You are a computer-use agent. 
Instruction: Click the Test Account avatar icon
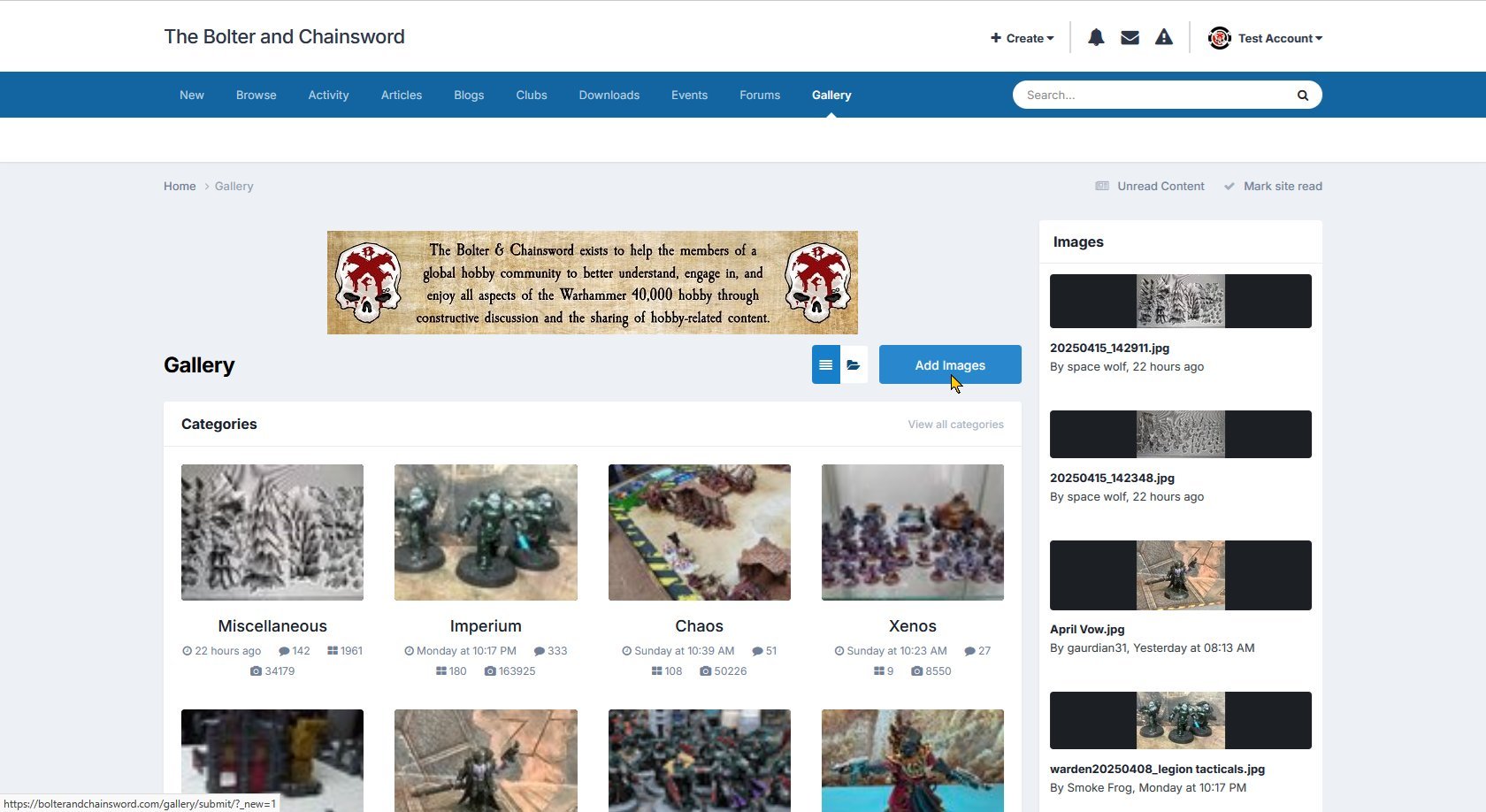[x=1220, y=38]
